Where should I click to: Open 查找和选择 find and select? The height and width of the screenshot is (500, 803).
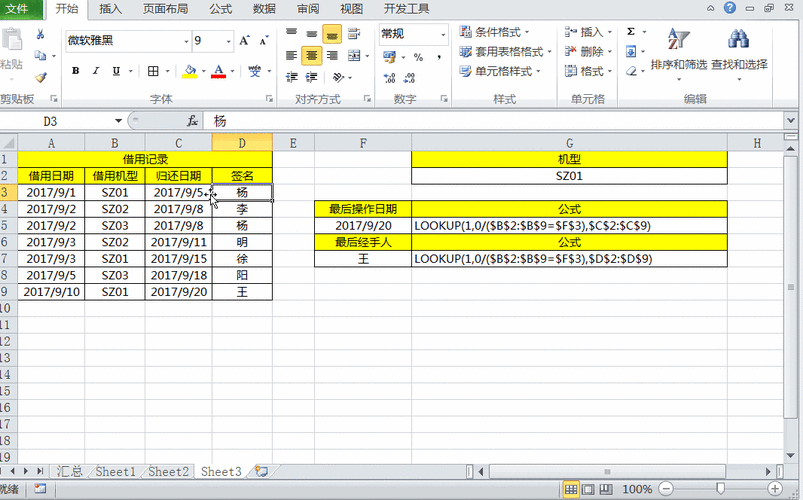[x=739, y=53]
